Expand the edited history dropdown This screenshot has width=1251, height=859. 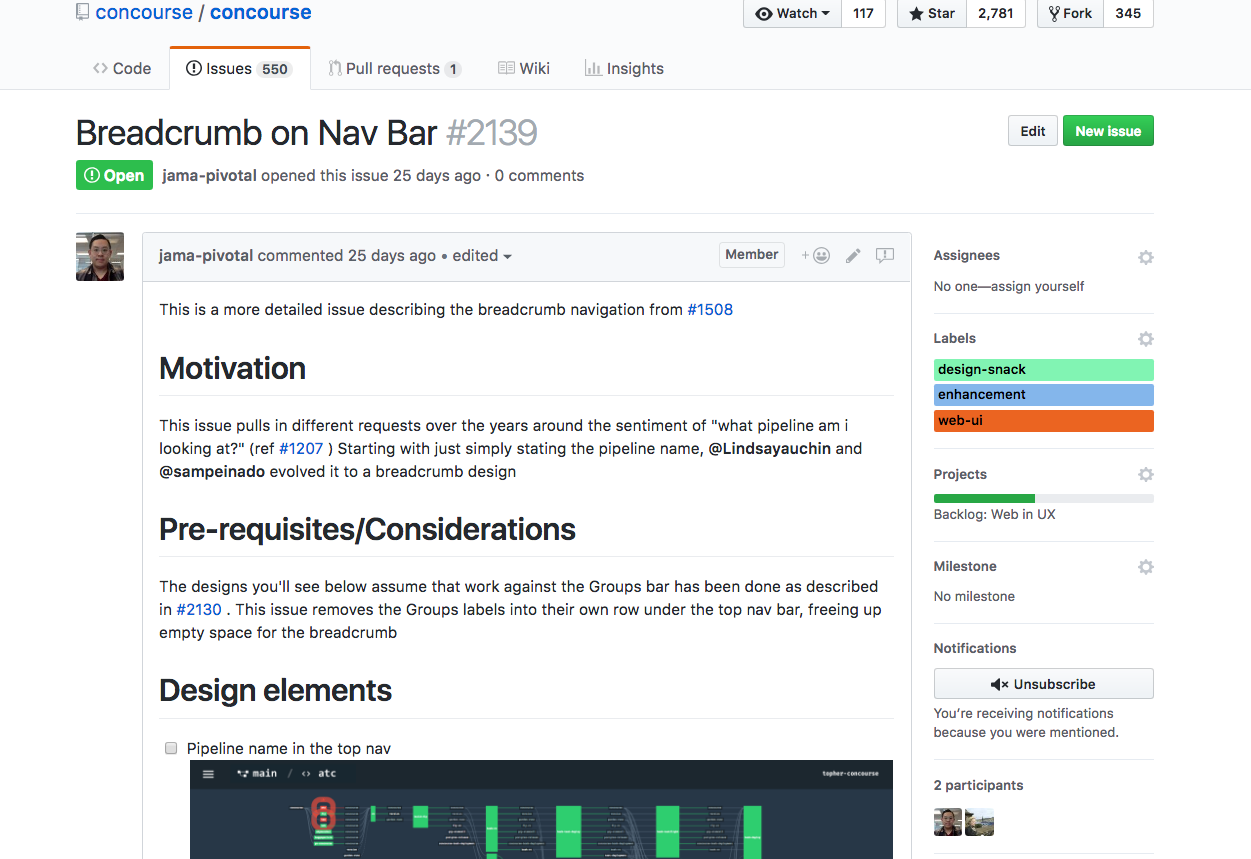point(482,256)
